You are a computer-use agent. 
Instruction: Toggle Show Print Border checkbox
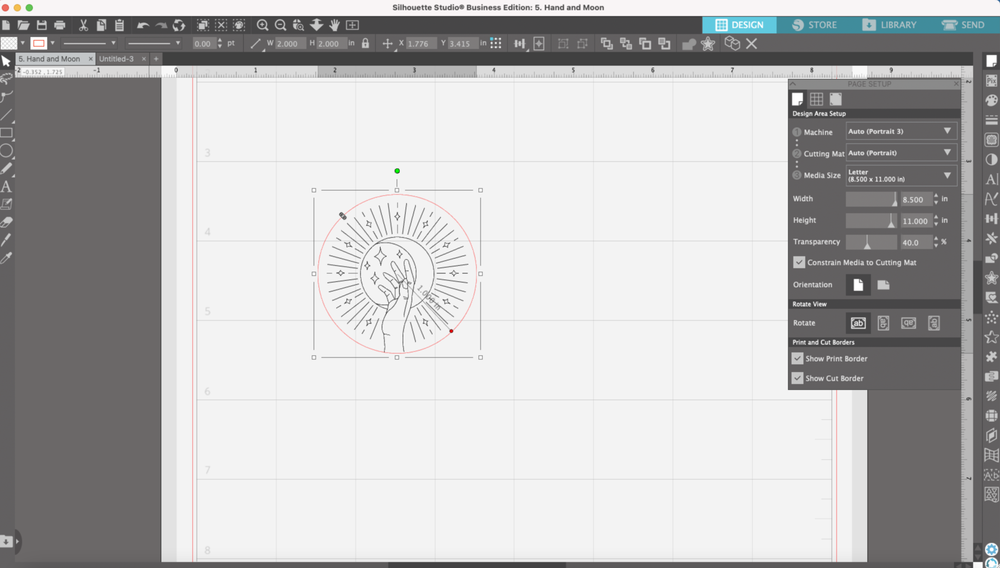(x=797, y=358)
